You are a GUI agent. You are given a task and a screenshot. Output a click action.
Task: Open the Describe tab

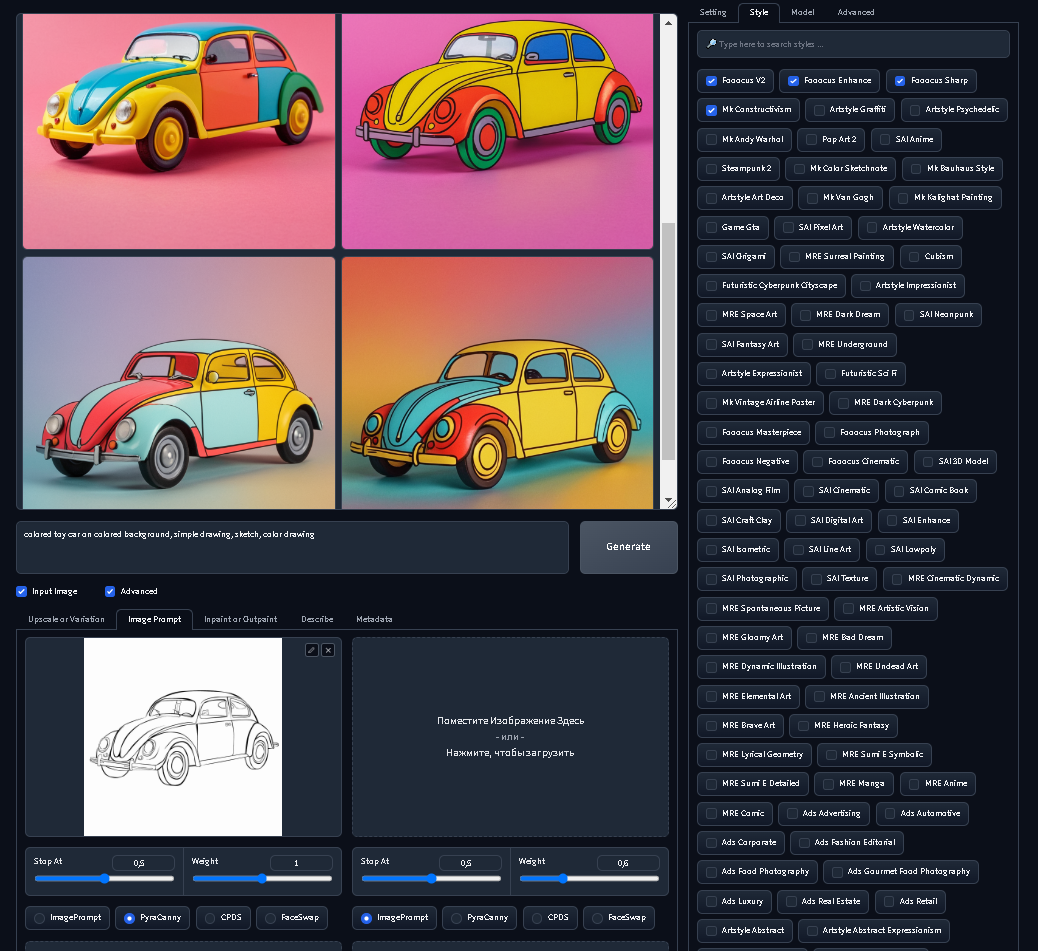(317, 619)
